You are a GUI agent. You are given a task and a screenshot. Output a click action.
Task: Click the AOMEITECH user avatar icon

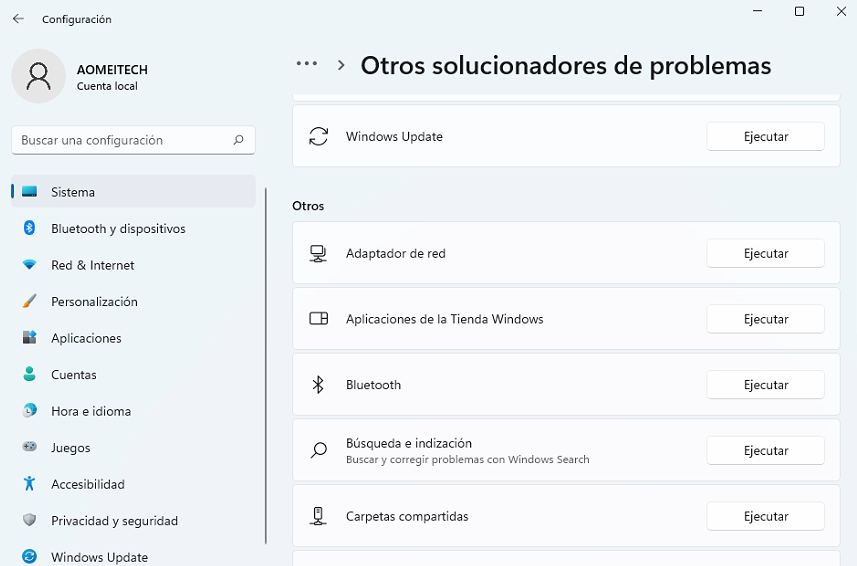coord(38,77)
